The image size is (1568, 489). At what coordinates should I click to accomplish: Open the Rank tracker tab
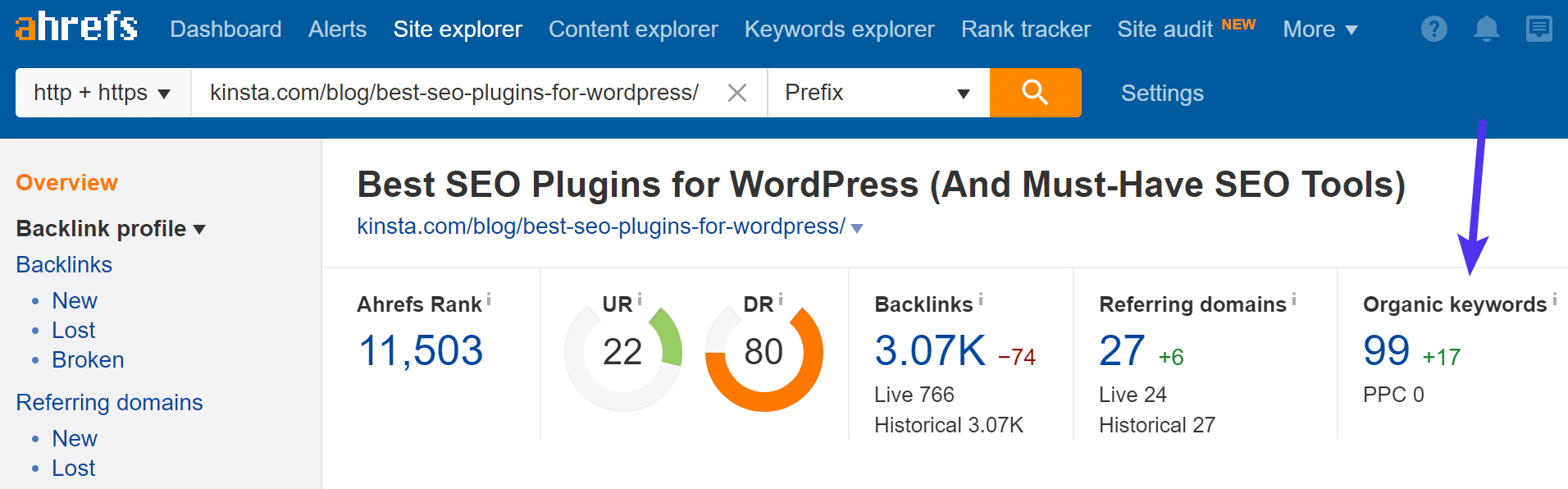(1025, 30)
